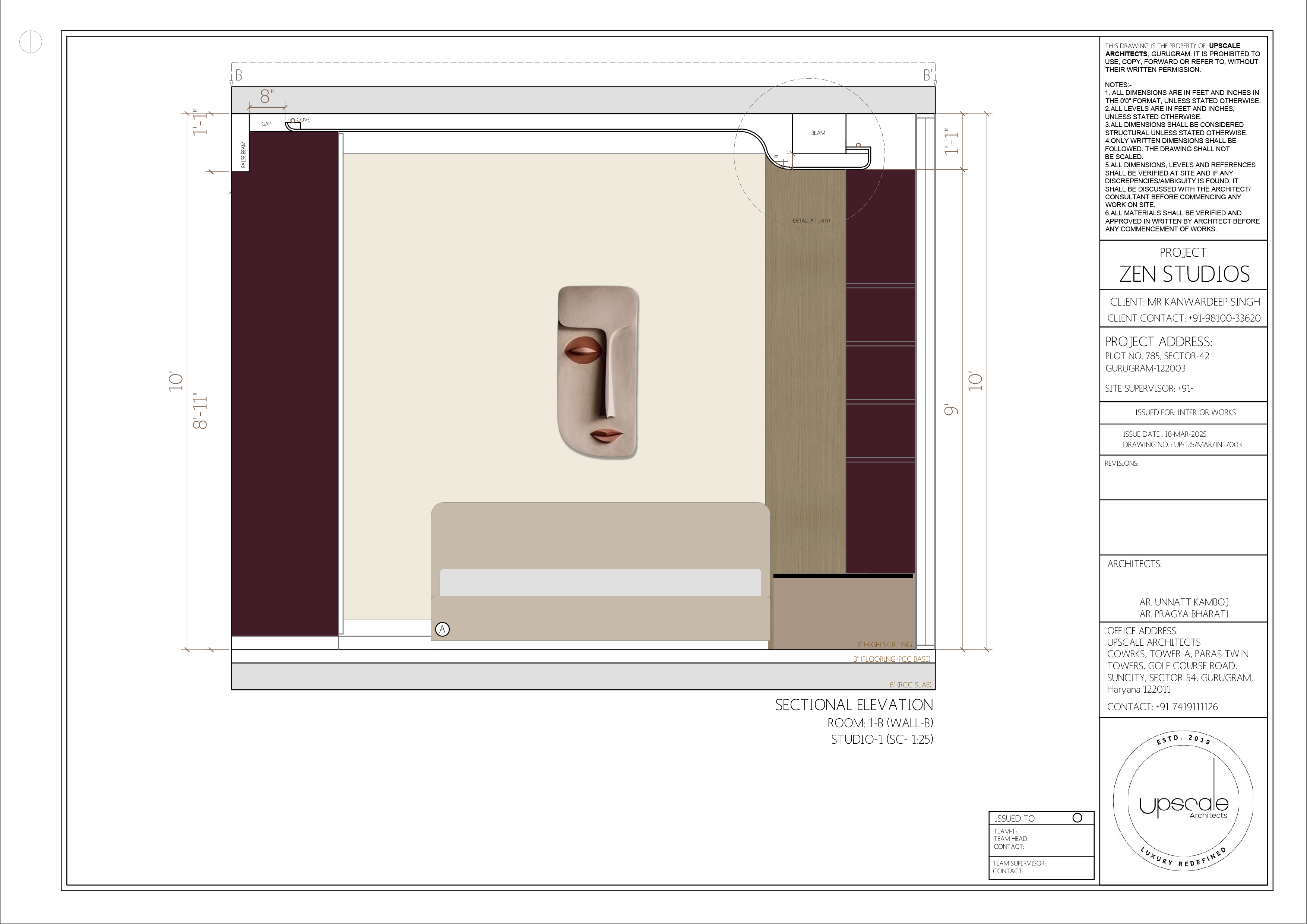The width and height of the screenshot is (1307, 924).
Task: Click the NOTES:- heading
Action: [x=1118, y=85]
